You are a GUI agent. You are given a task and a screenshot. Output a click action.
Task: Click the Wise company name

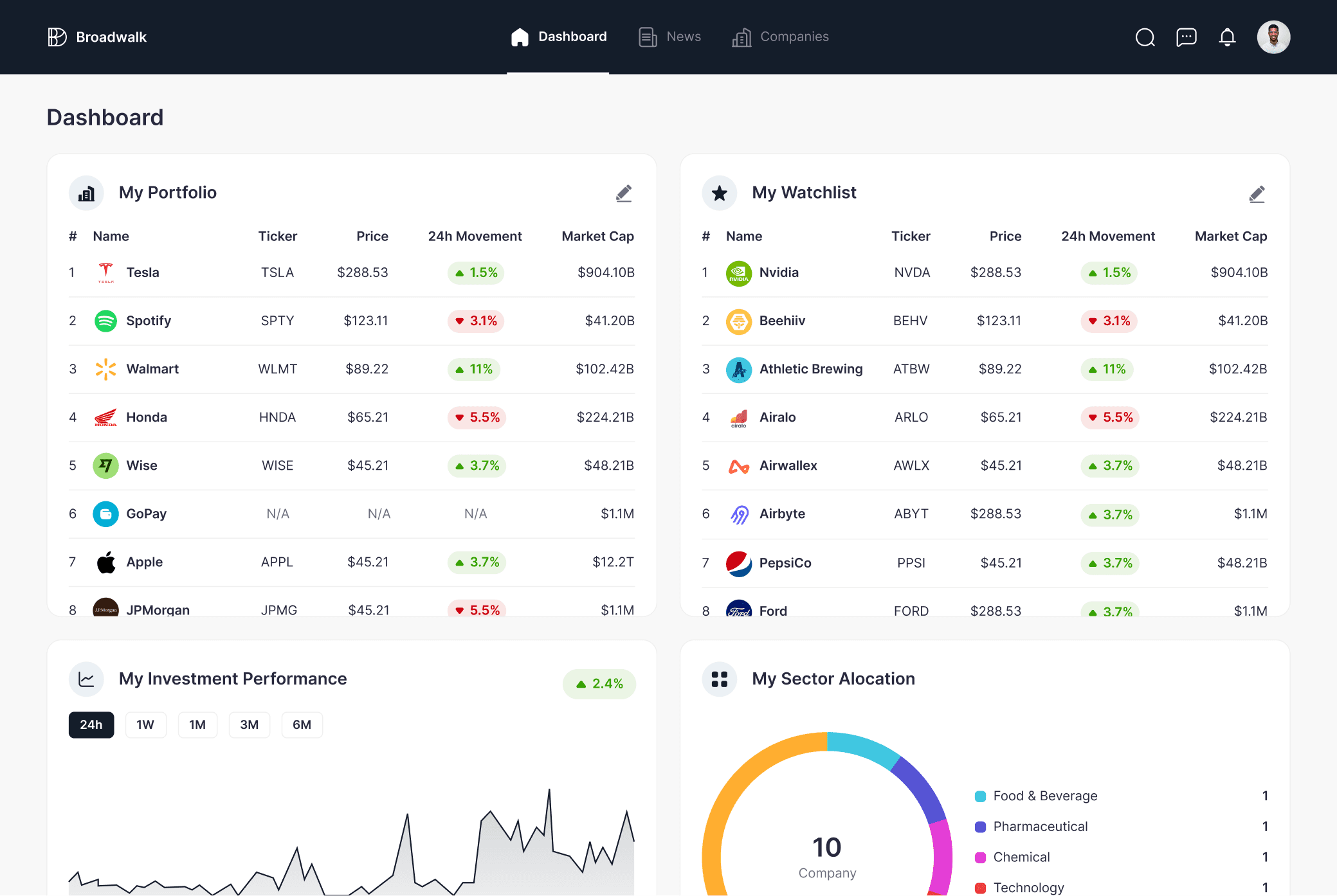141,465
